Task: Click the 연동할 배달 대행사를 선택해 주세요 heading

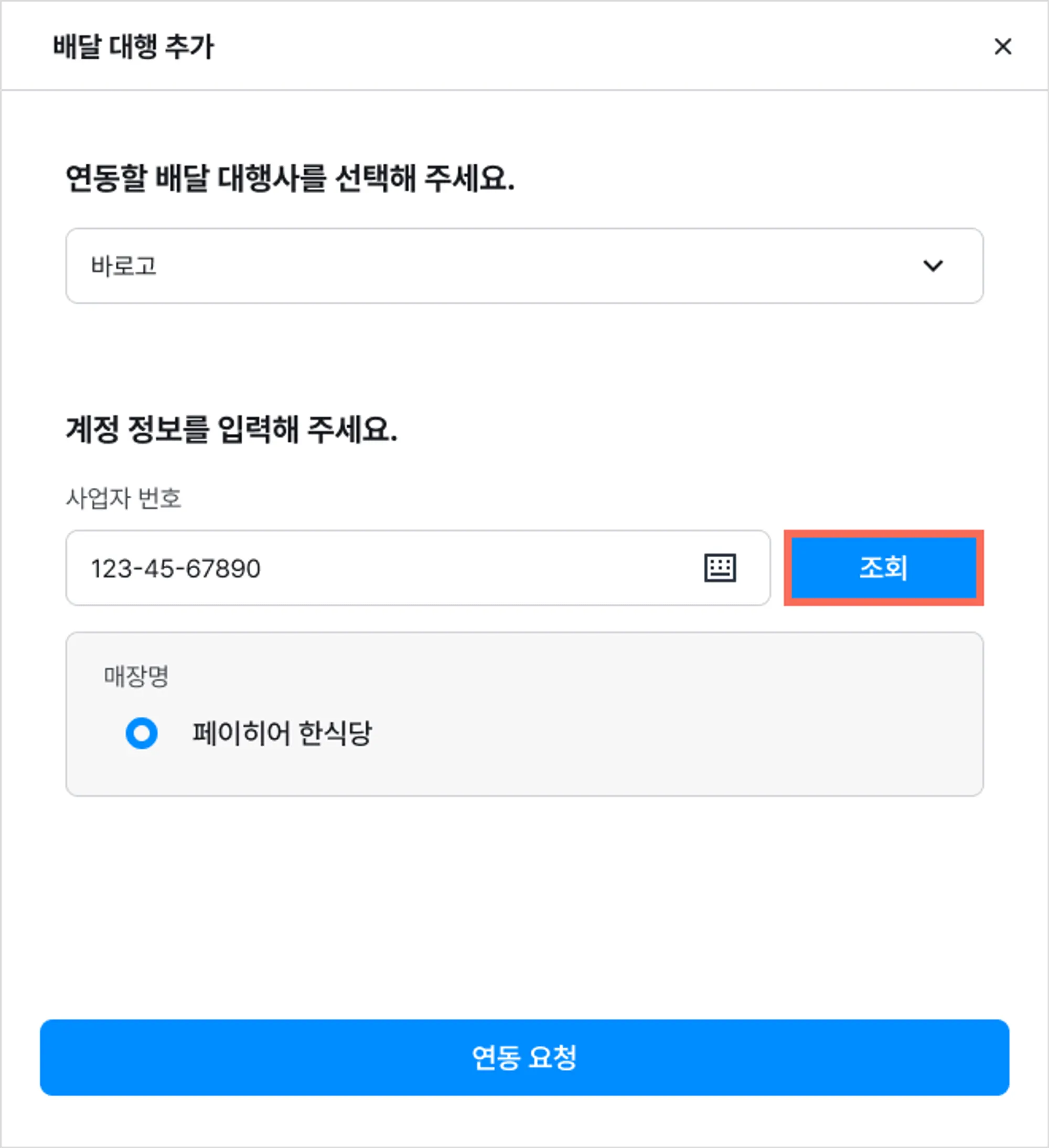Action: [290, 178]
